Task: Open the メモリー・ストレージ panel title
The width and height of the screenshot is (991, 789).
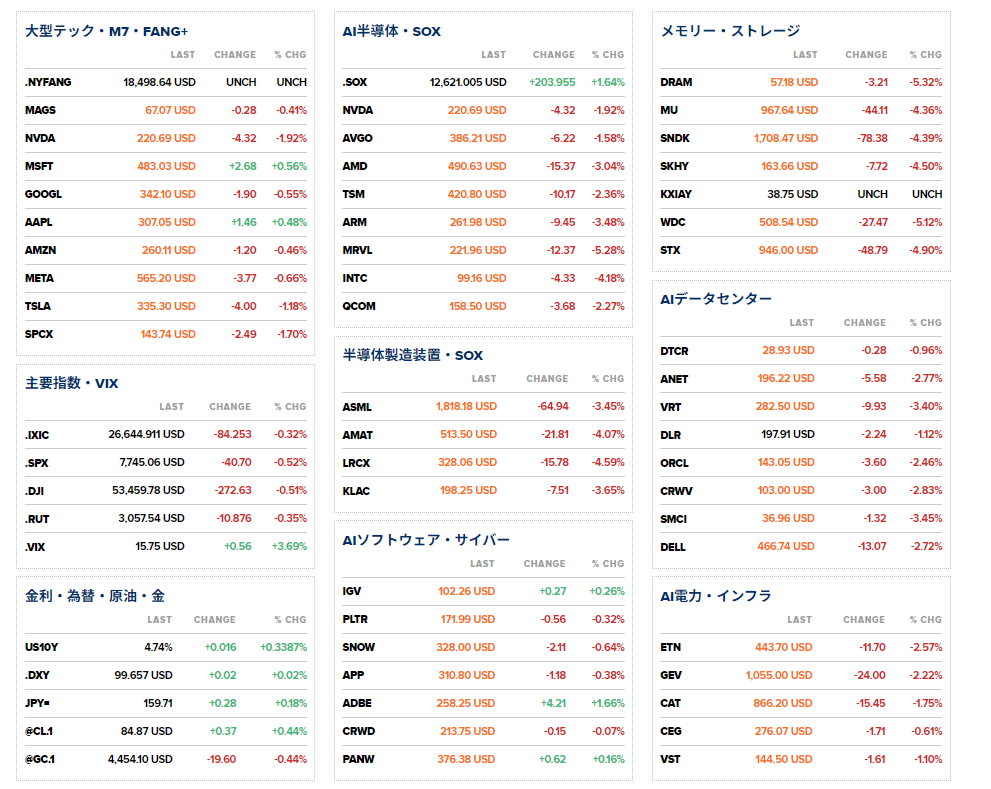Action: point(730,31)
